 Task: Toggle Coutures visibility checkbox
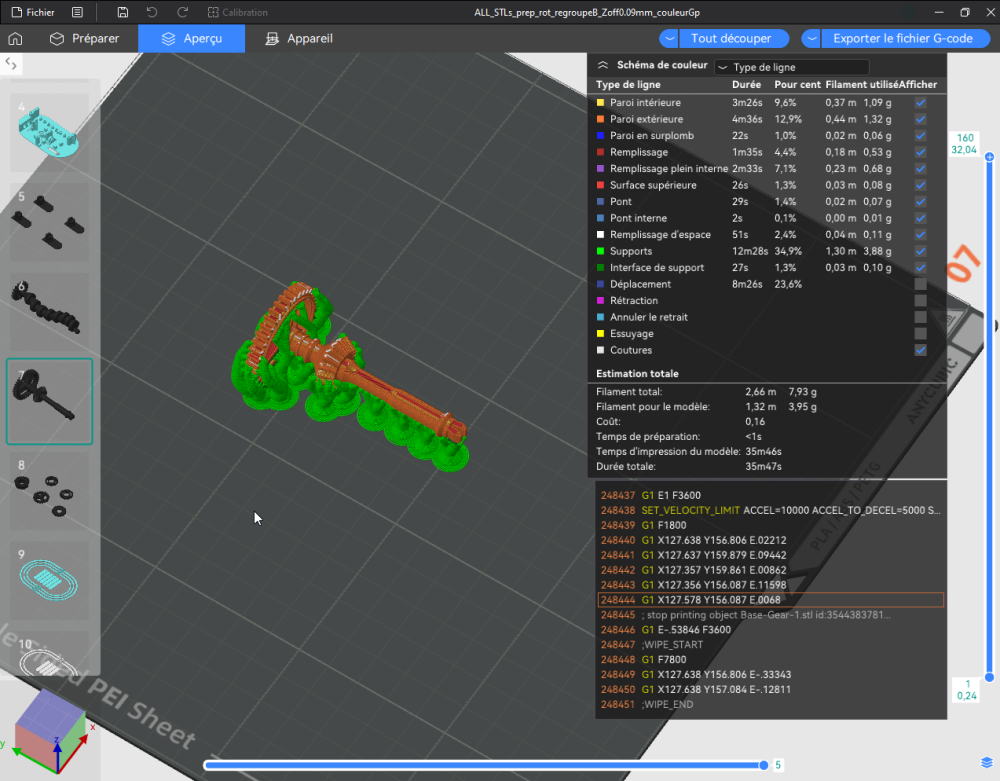pos(920,350)
